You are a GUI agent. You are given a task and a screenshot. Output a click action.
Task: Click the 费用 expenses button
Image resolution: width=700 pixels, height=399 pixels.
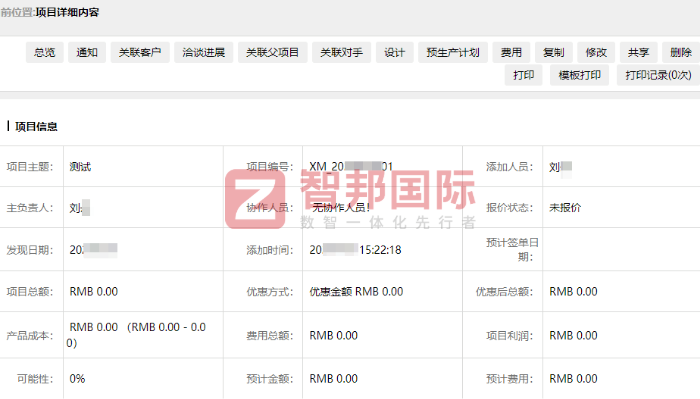(512, 53)
